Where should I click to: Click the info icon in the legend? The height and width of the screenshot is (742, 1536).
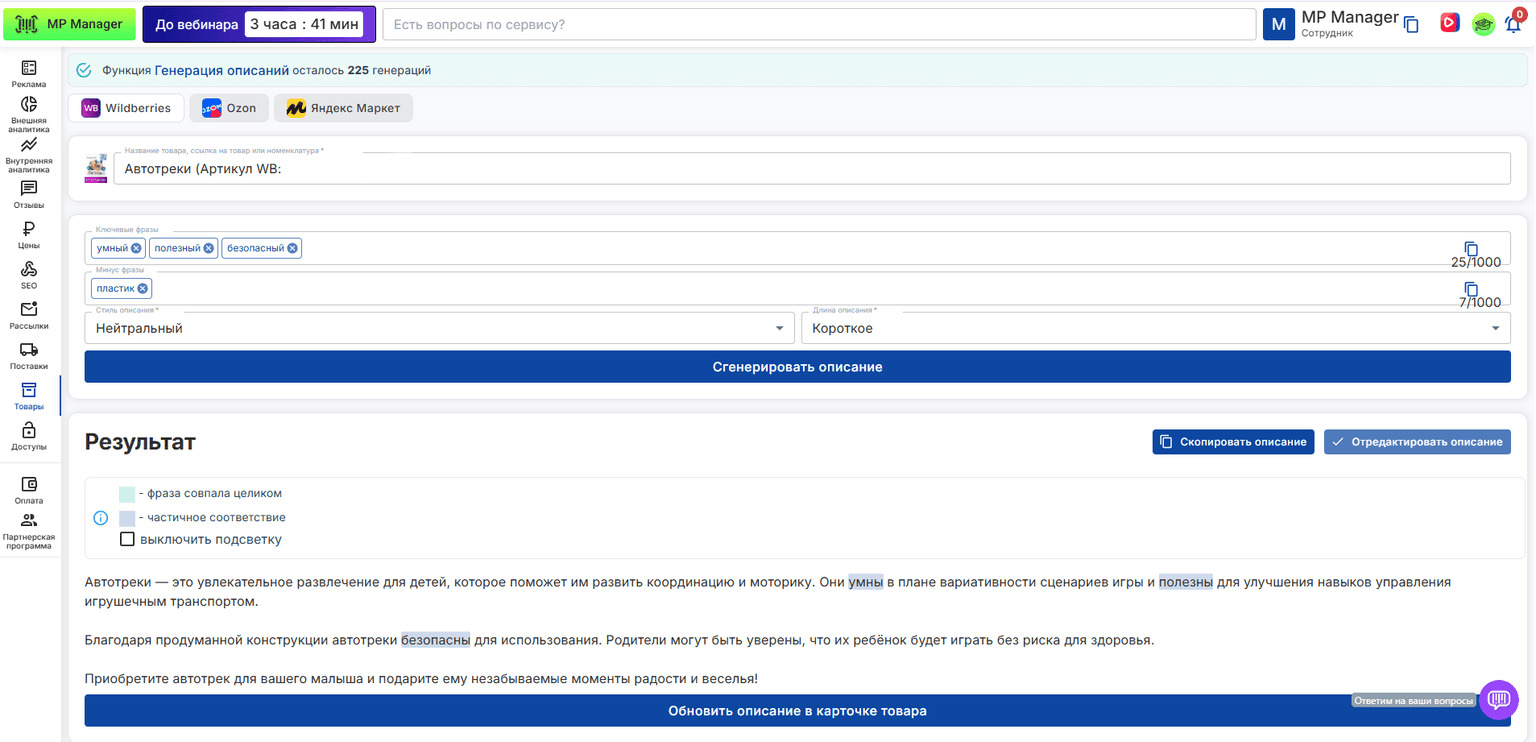pos(101,518)
